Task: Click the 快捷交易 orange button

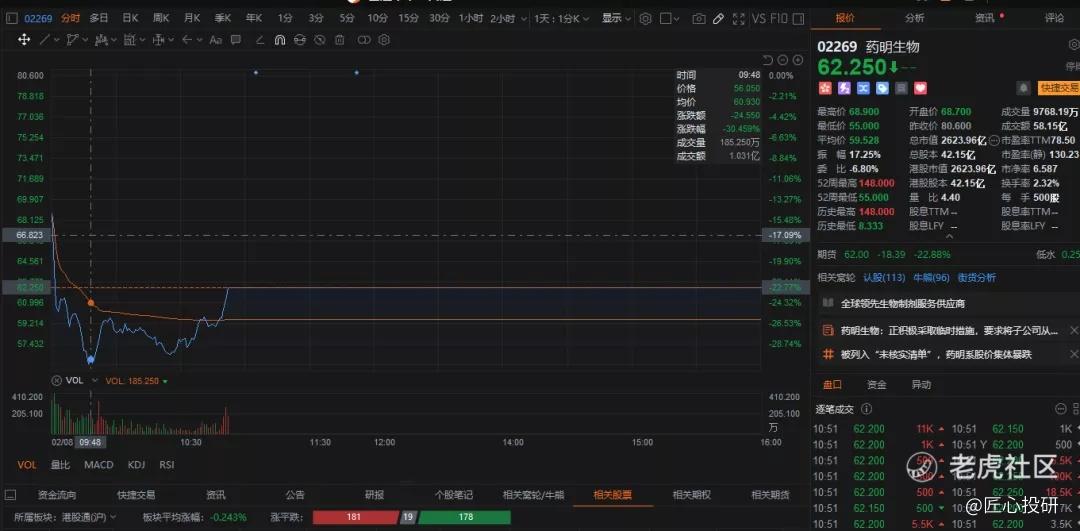Action: point(1059,88)
